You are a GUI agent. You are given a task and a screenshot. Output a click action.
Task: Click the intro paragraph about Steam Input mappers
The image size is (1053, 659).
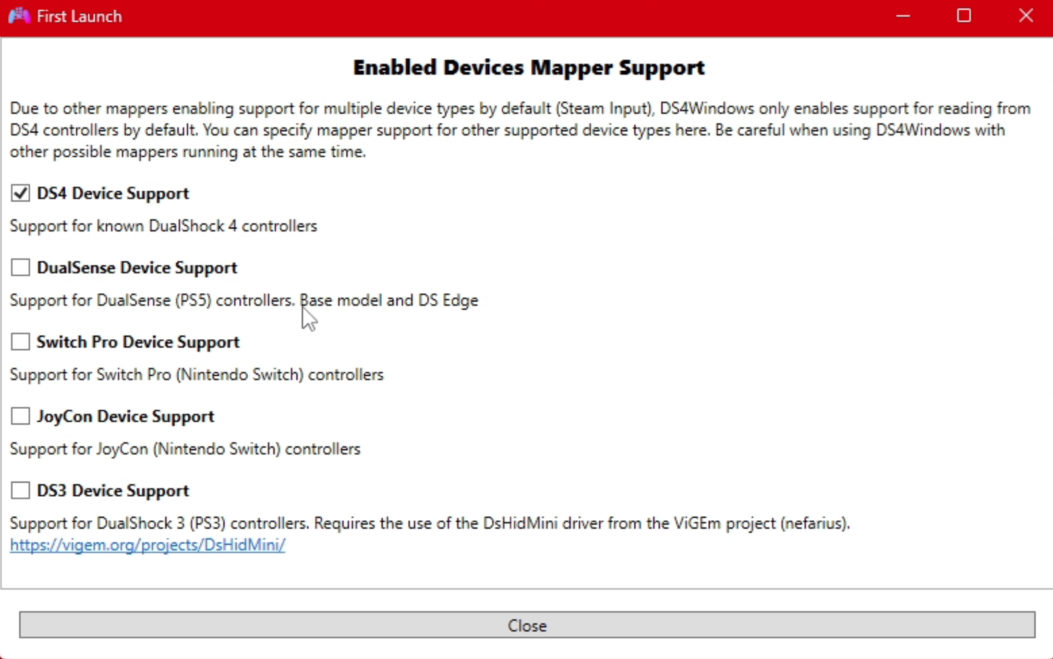(x=520, y=130)
